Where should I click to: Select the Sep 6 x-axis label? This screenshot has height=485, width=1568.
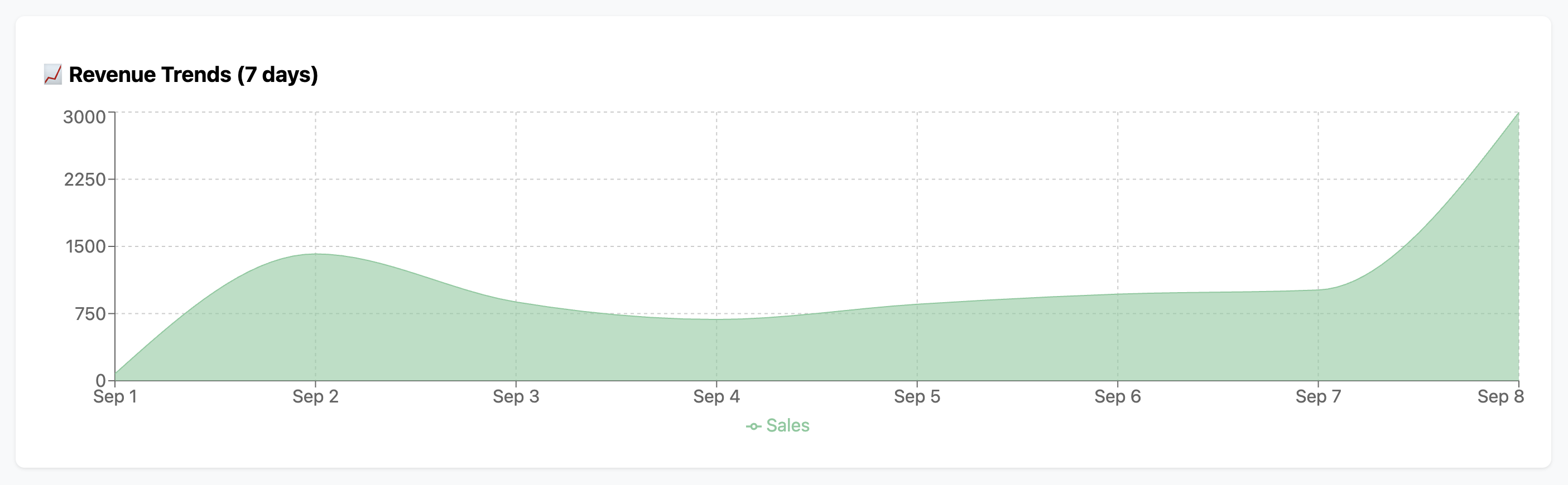[1118, 397]
